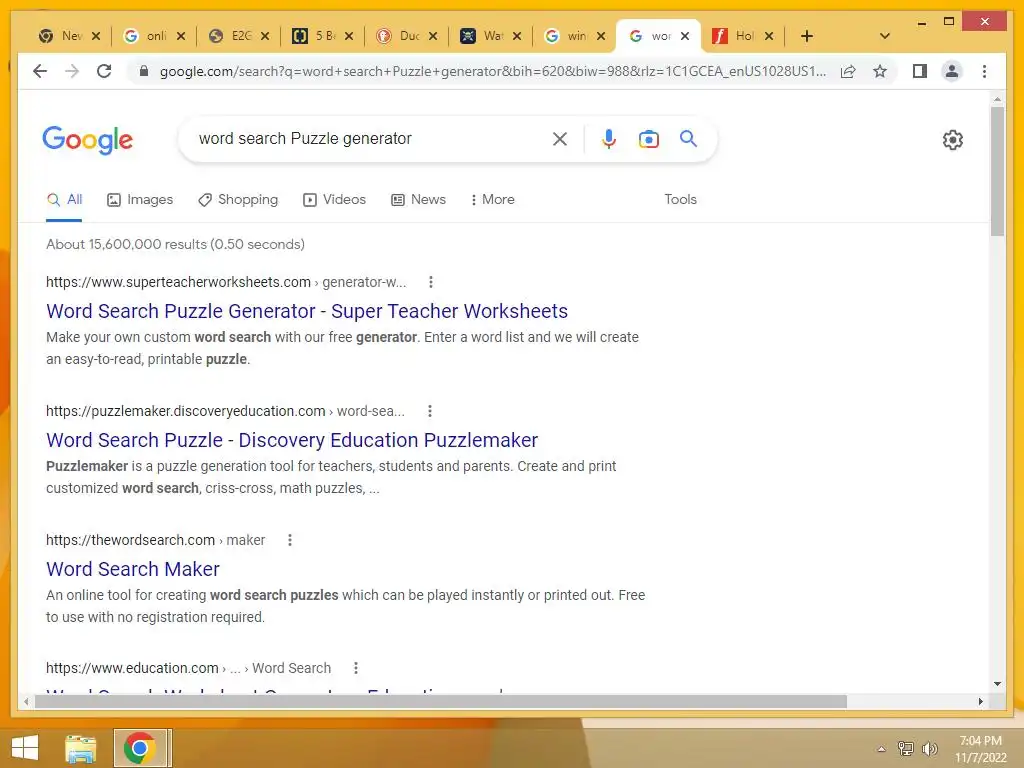The image size is (1024, 768).
Task: Open the volume control in system tray
Action: [x=930, y=749]
